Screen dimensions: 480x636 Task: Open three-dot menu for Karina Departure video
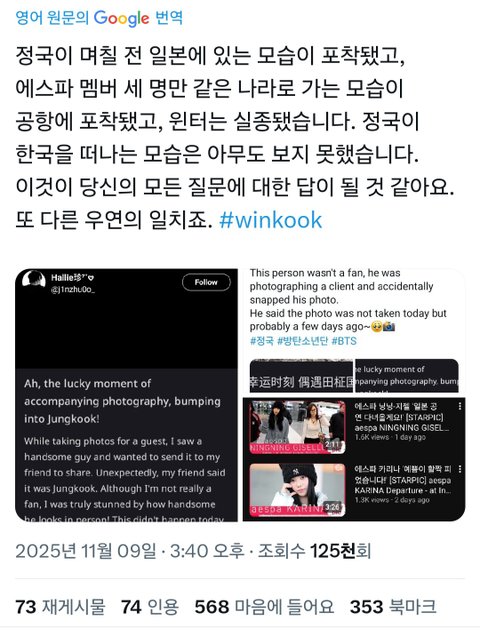tap(460, 469)
